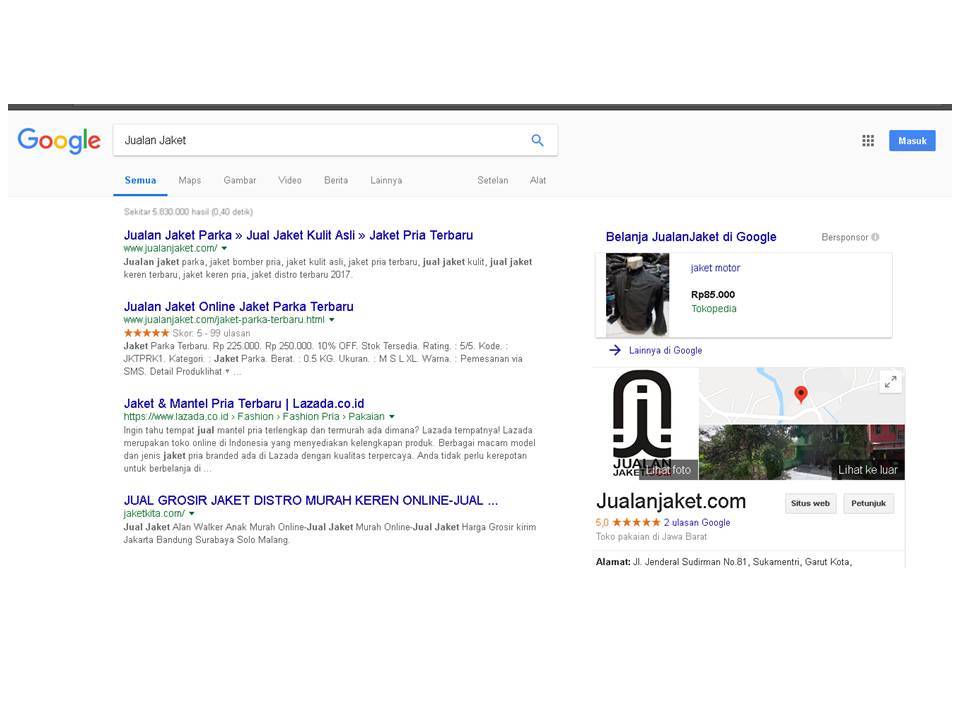Switch to the Video tab
This screenshot has width=960, height=720.
(290, 180)
